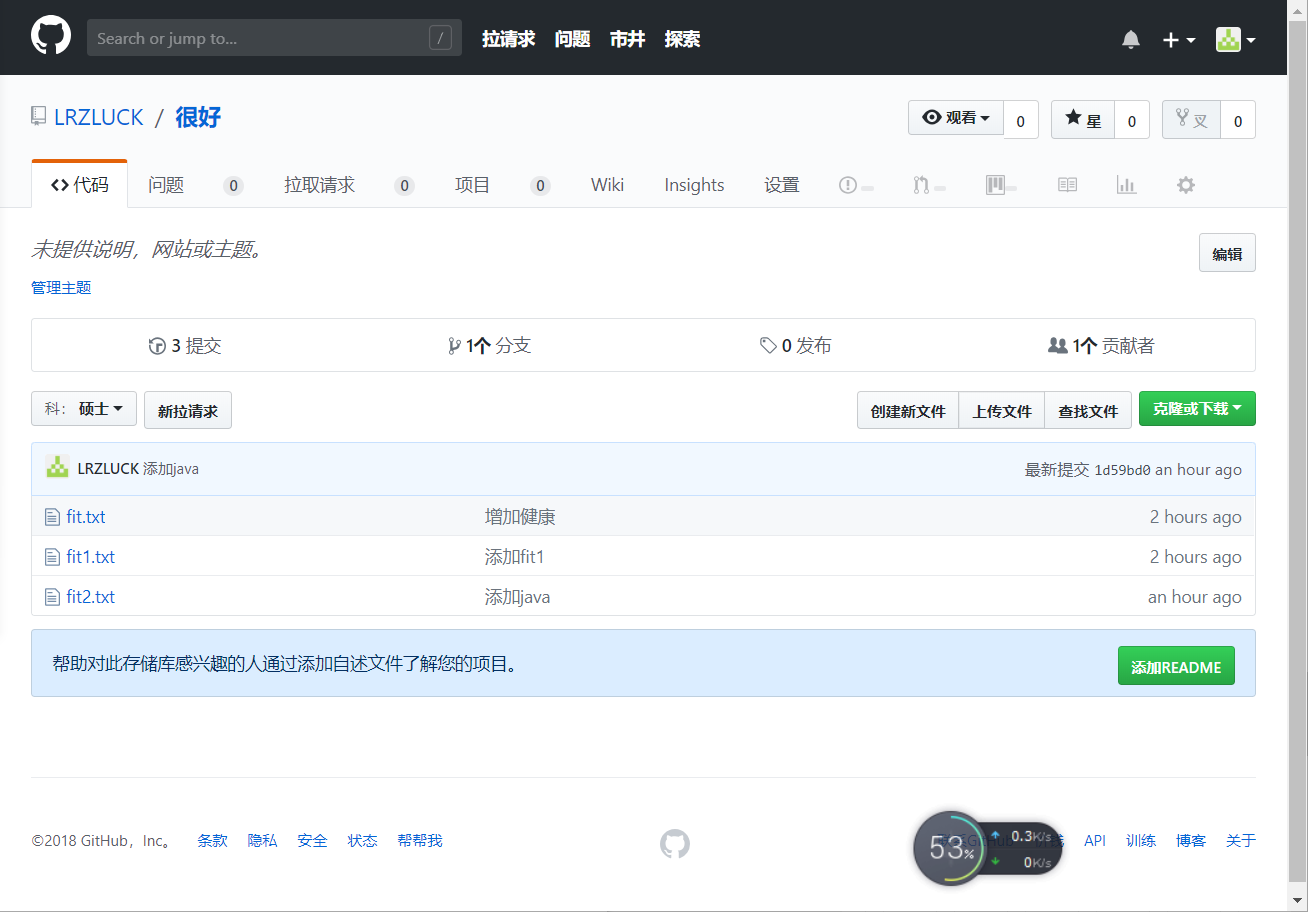The height and width of the screenshot is (912, 1308).
Task: Click the pull request icon in tab bar
Action: (x=921, y=185)
